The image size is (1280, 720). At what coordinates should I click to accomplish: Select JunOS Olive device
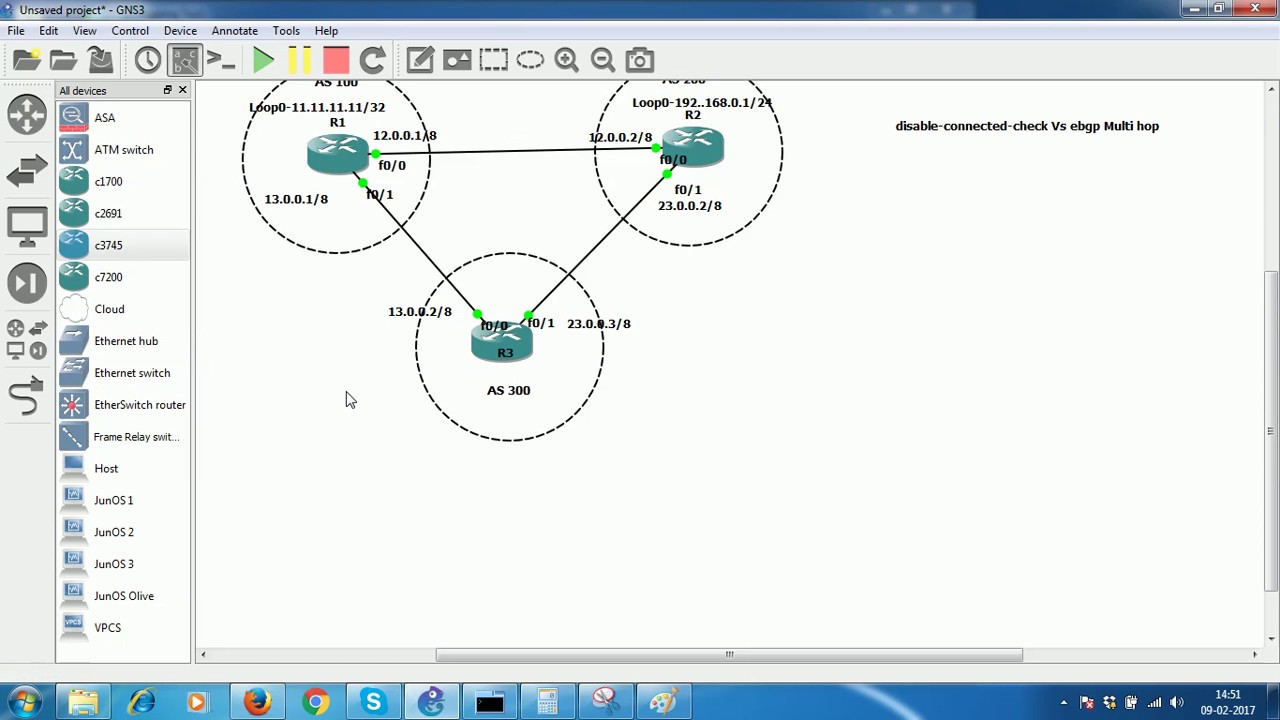point(123,596)
